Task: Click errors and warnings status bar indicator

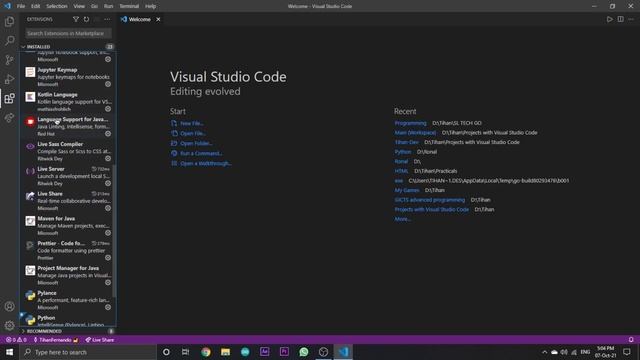Action: [16, 340]
